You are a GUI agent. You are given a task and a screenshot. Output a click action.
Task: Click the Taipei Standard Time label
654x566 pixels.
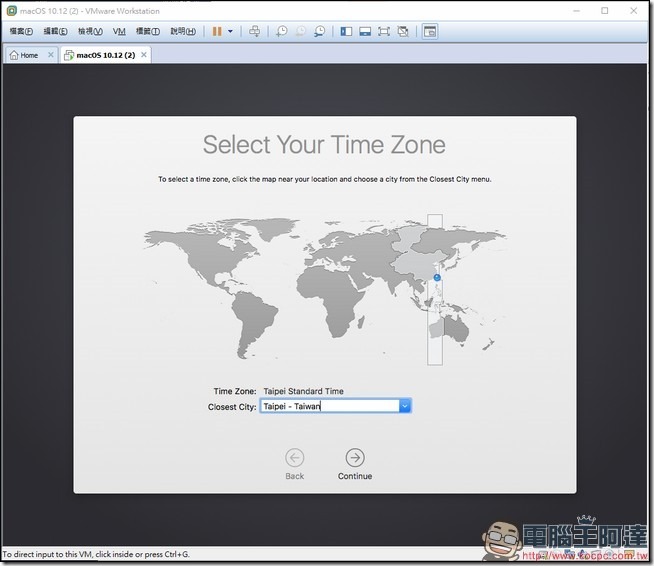click(x=303, y=391)
